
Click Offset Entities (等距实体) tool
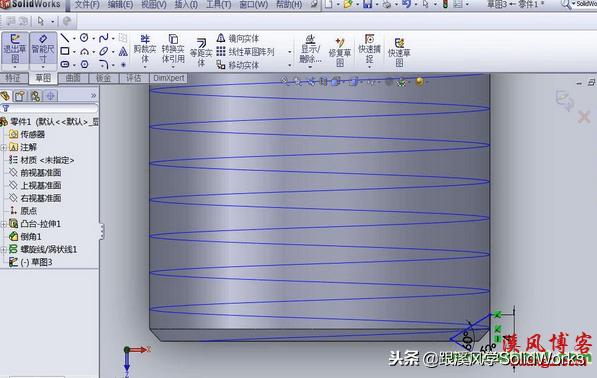point(201,52)
